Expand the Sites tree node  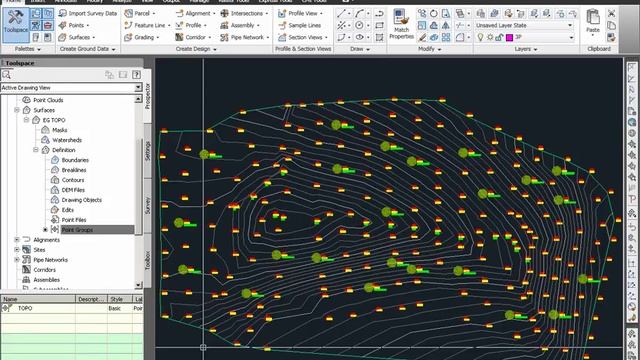(17, 250)
